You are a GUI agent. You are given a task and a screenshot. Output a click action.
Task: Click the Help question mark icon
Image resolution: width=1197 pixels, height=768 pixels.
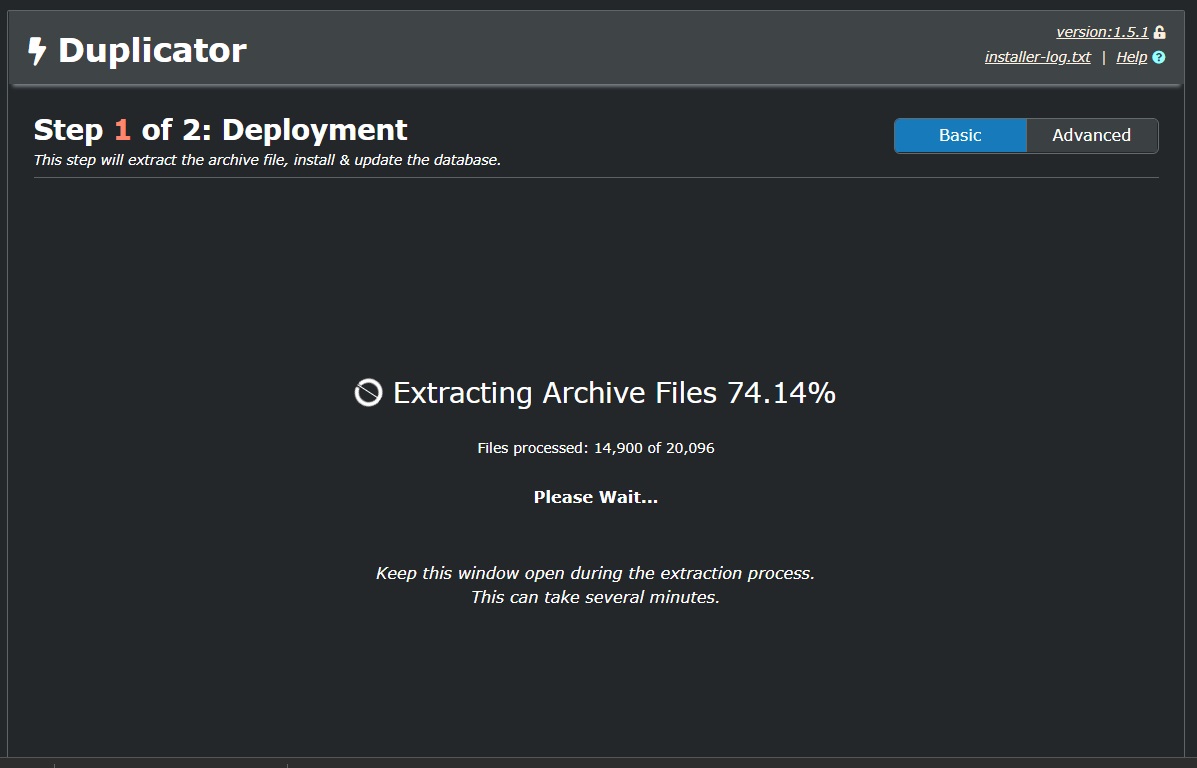(1159, 57)
